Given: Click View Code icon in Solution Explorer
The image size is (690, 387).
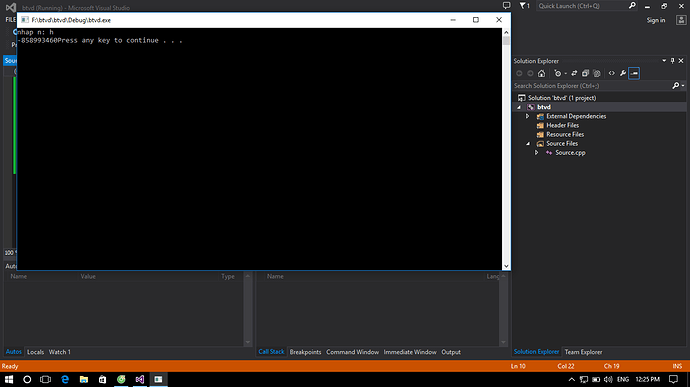Looking at the screenshot, I should (612, 74).
